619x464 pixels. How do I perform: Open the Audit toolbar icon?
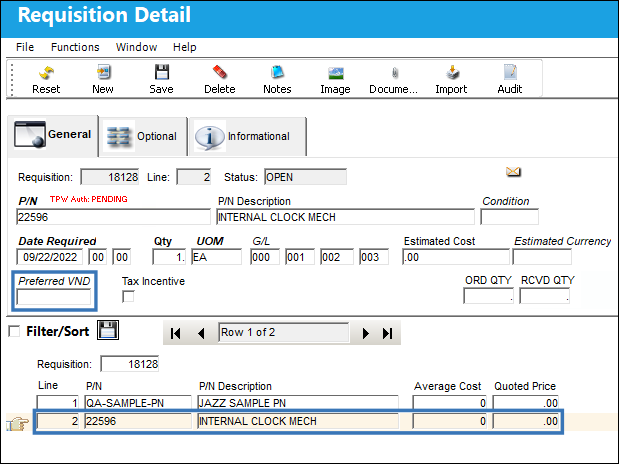[x=510, y=73]
